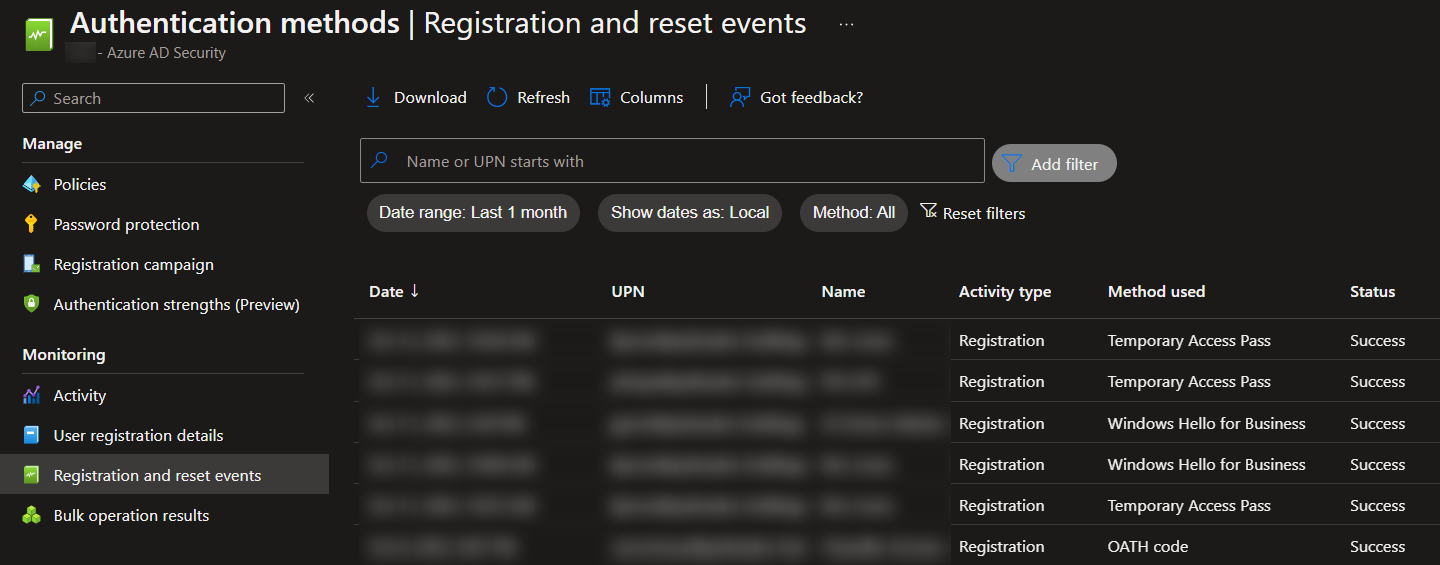
Task: Download the events list
Action: [x=415, y=97]
